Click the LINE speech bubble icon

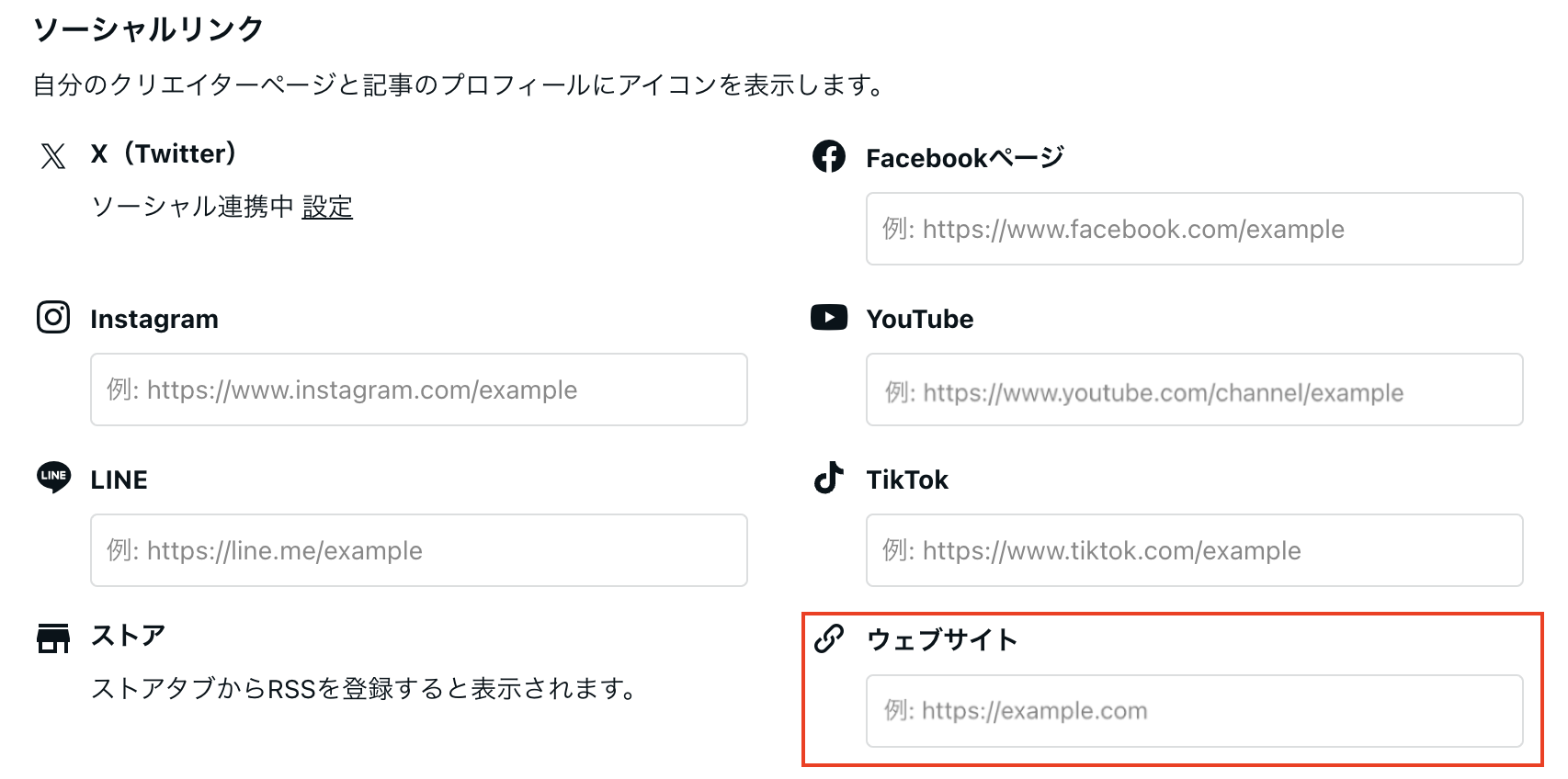point(53,477)
